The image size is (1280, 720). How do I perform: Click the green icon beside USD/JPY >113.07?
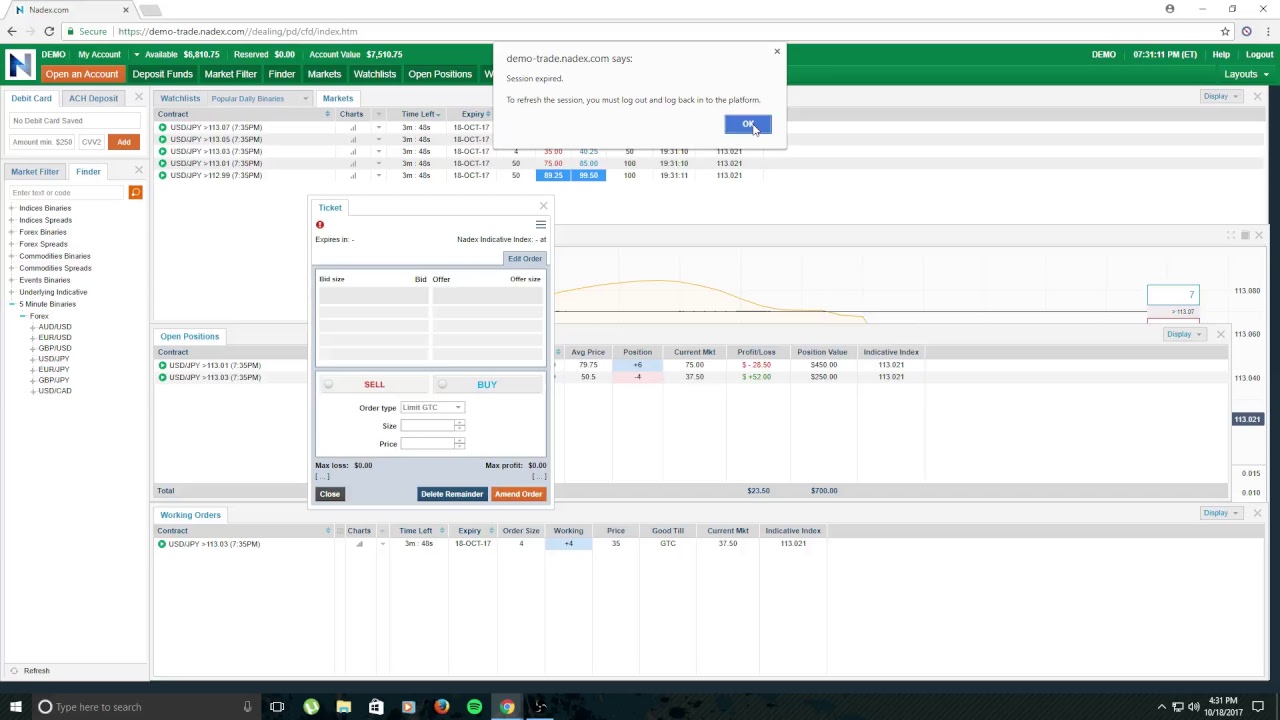163,127
